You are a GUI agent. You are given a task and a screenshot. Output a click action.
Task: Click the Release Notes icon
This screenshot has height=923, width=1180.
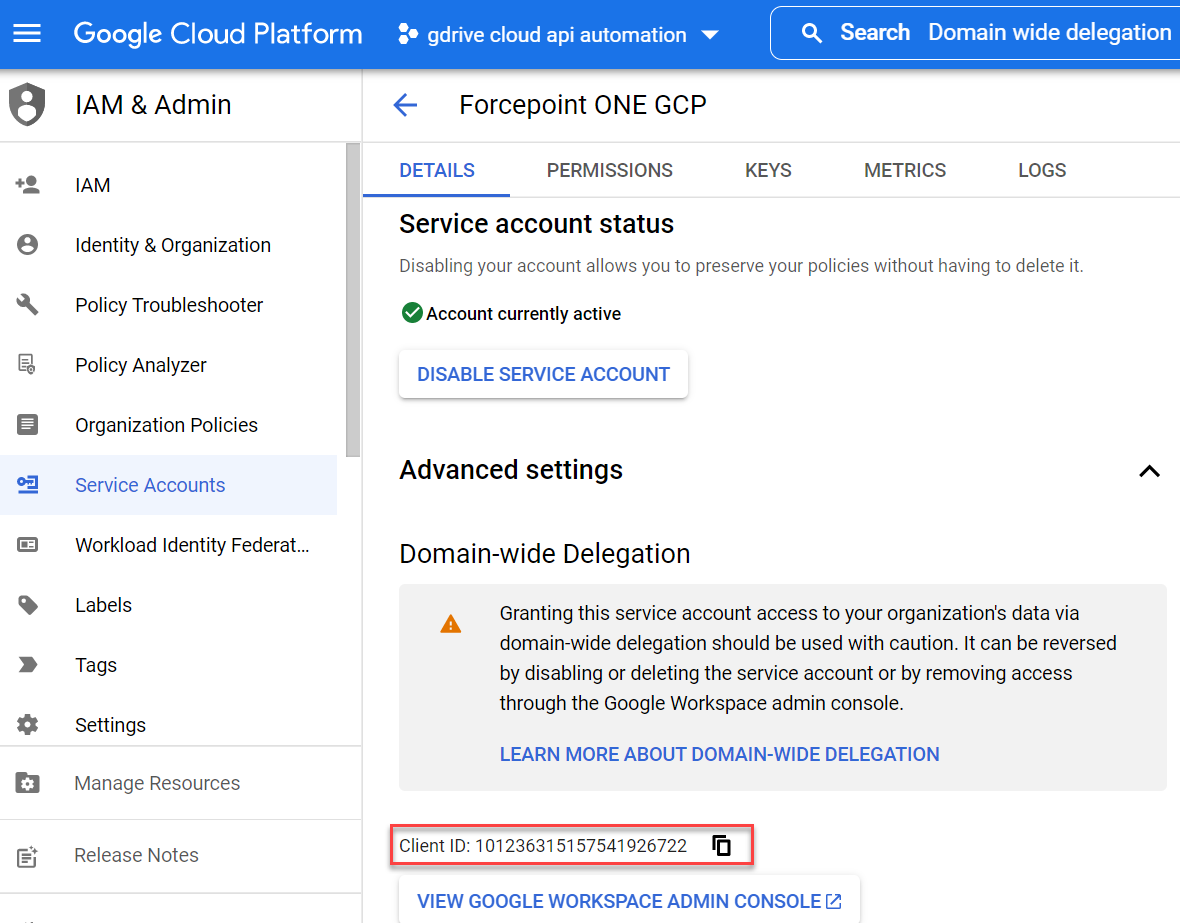pos(27,855)
